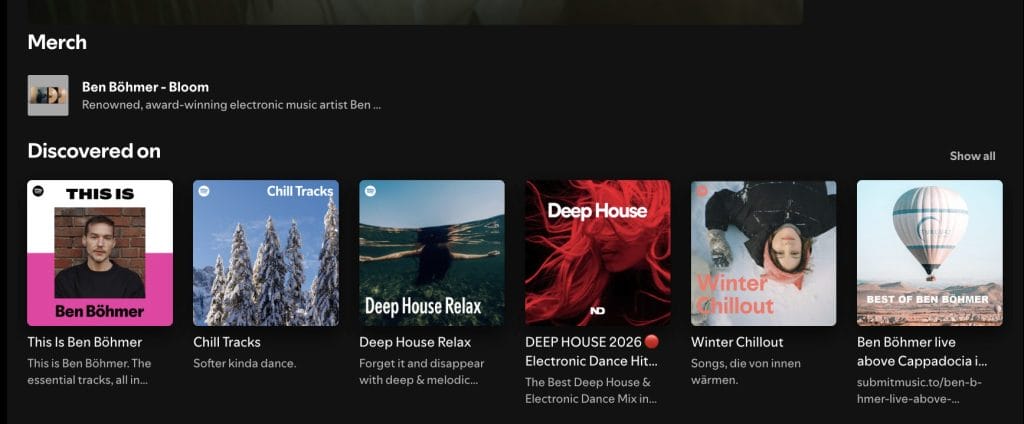
Task: Open the Chill Tracks snowy trees cover
Action: click(266, 253)
